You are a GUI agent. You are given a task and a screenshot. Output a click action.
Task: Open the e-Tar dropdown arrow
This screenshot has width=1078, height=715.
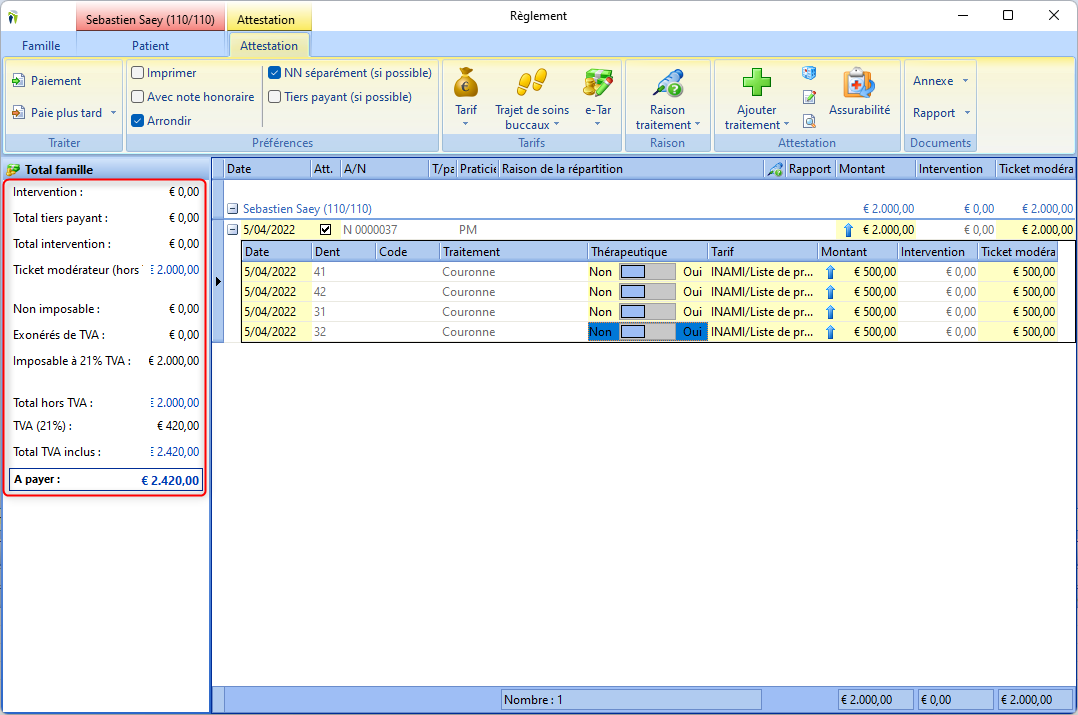(x=597, y=124)
